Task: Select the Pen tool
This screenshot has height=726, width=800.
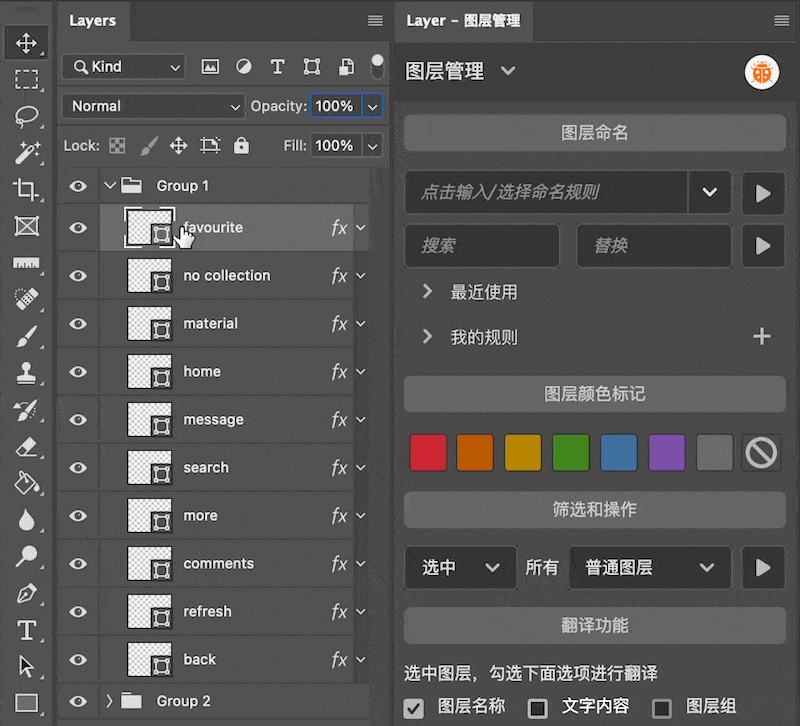Action: 26,593
